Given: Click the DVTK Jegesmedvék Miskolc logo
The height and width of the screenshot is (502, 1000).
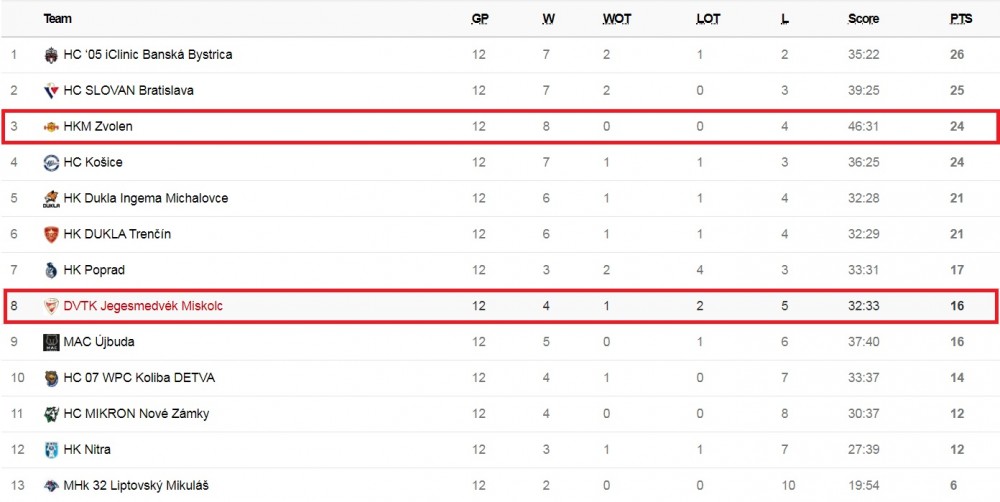Looking at the screenshot, I should click(51, 306).
